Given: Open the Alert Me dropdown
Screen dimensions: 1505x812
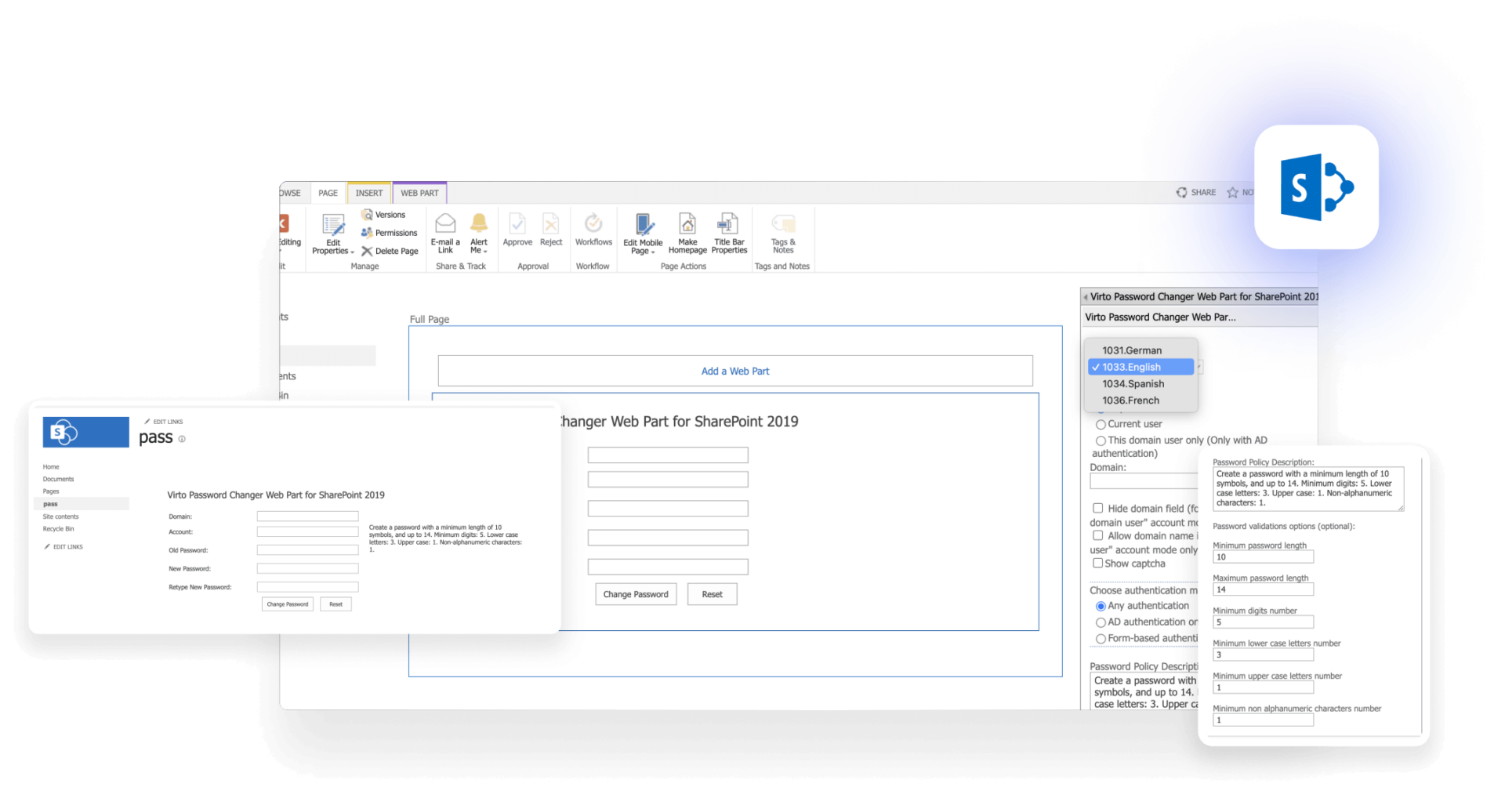Looking at the screenshot, I should coord(479,235).
